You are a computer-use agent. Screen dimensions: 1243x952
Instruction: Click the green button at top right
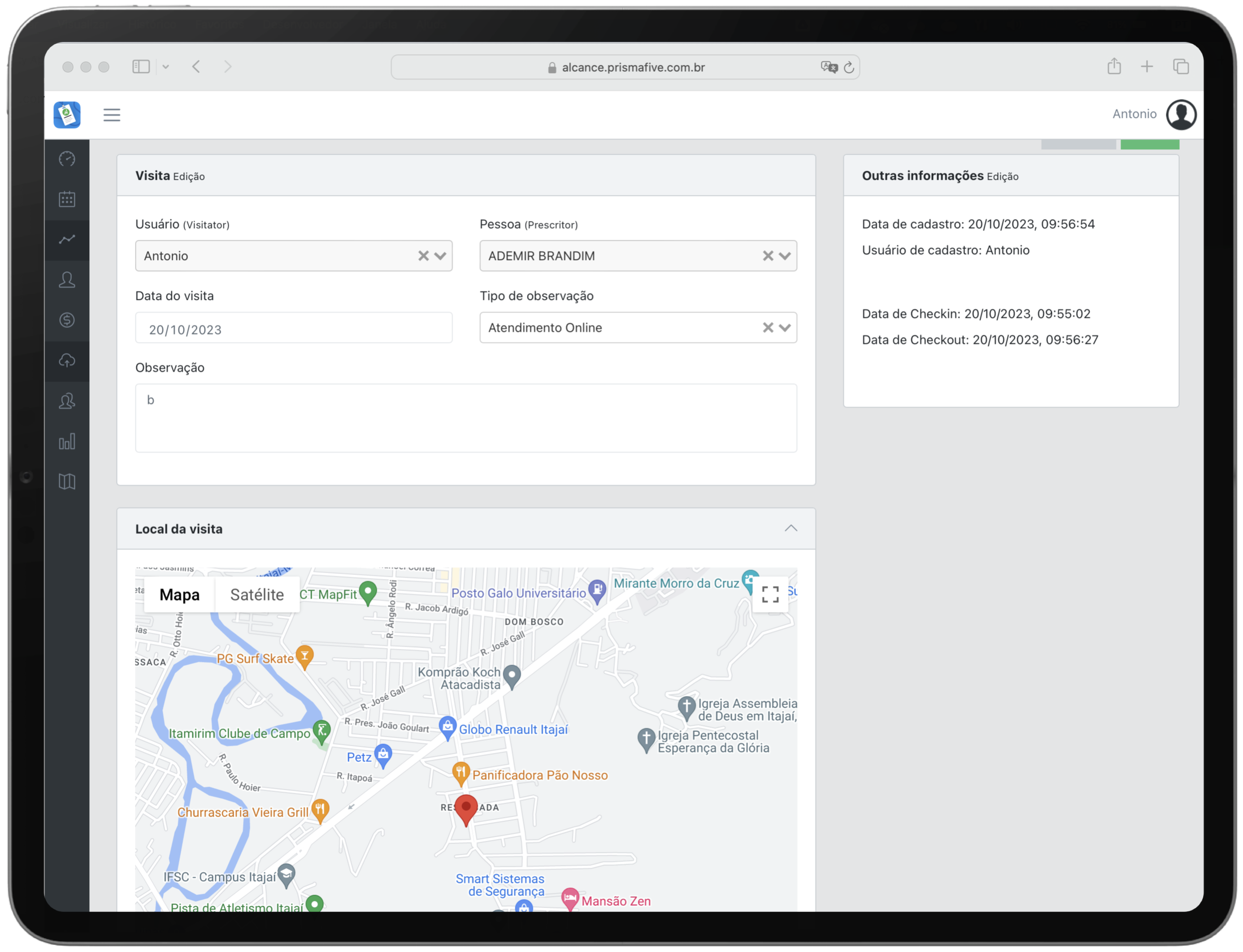point(1149,145)
